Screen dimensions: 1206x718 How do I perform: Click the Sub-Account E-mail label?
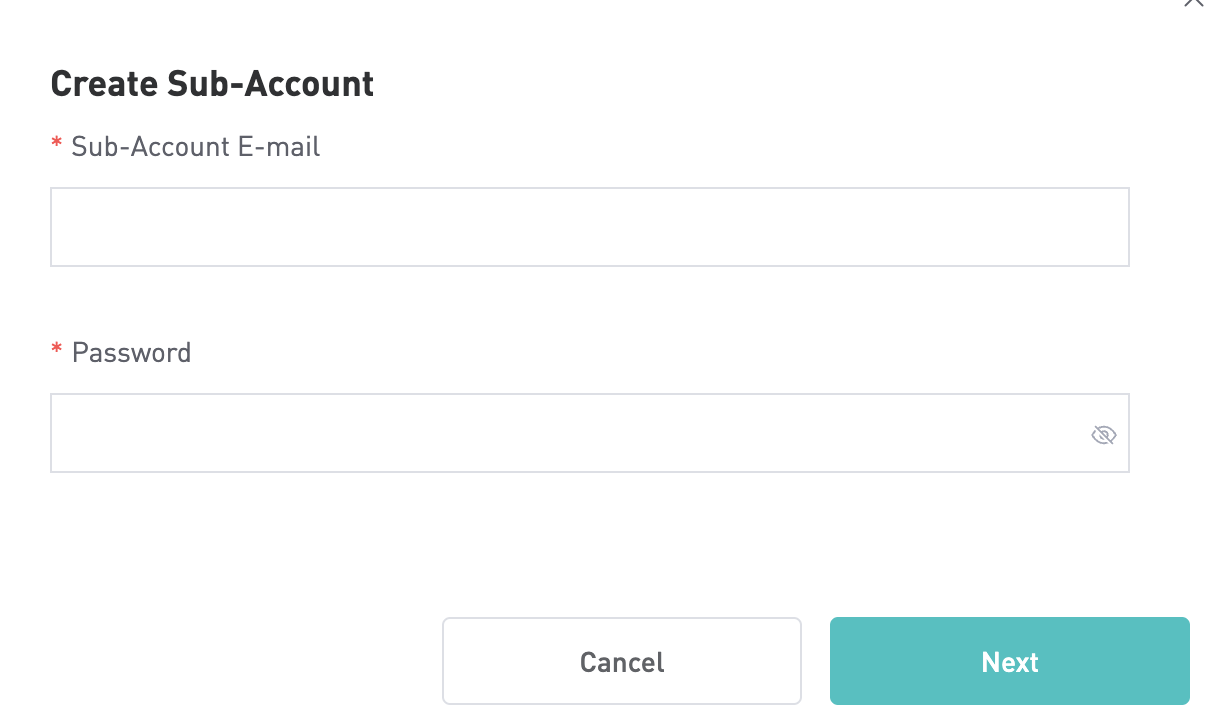click(x=196, y=147)
